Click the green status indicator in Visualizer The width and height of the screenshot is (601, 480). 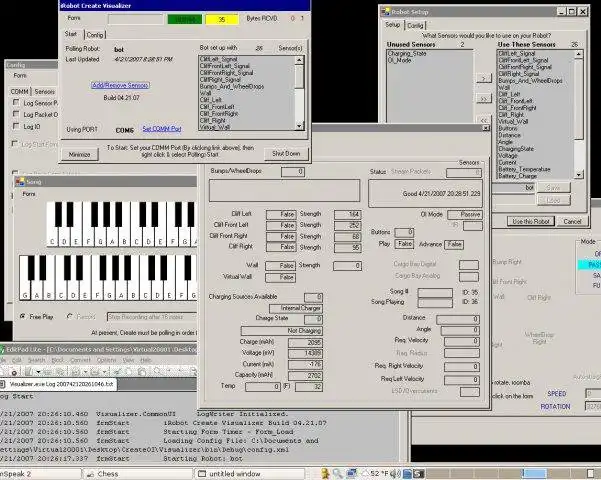185,19
